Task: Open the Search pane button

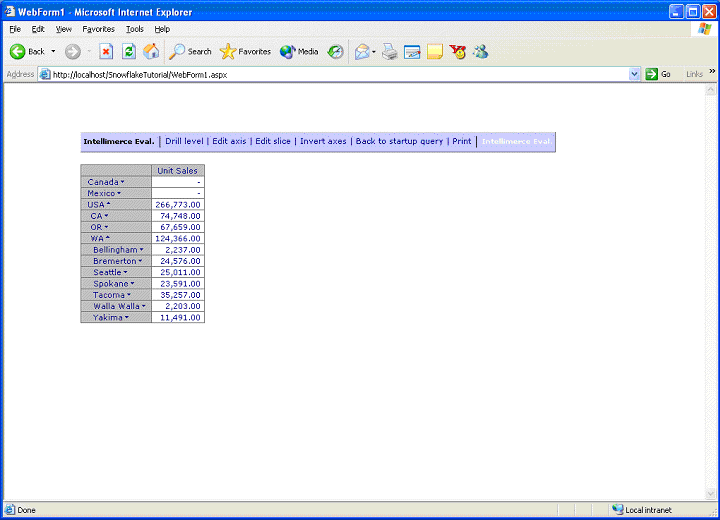Action: click(x=190, y=51)
